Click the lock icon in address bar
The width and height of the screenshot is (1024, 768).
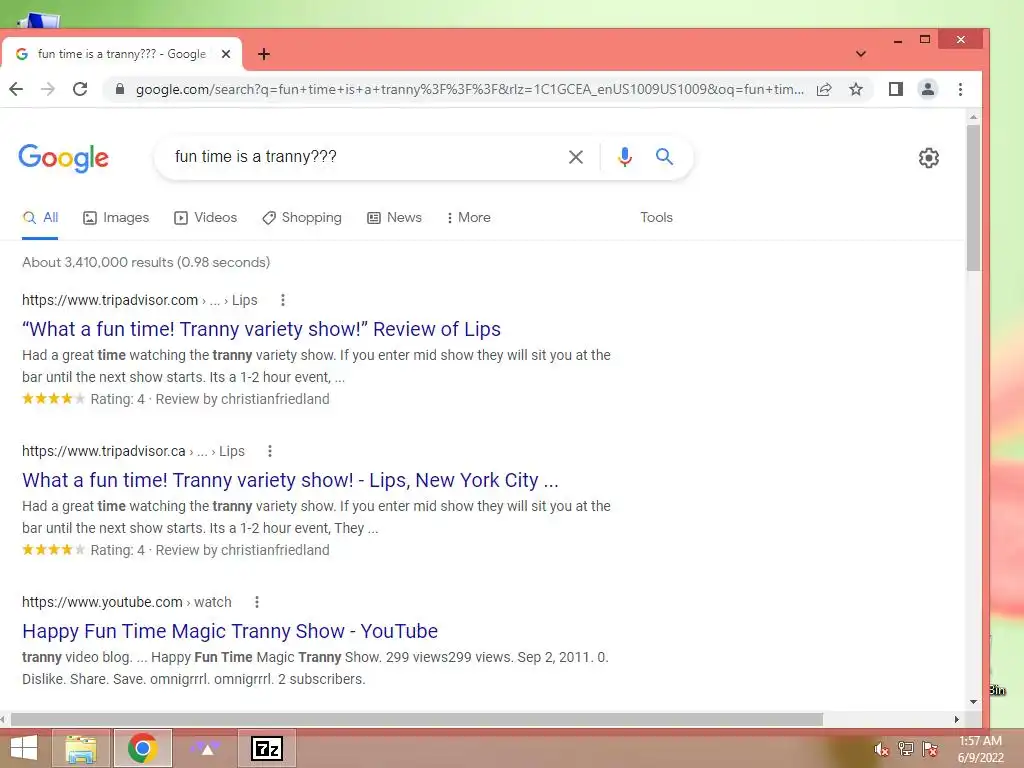(120, 89)
